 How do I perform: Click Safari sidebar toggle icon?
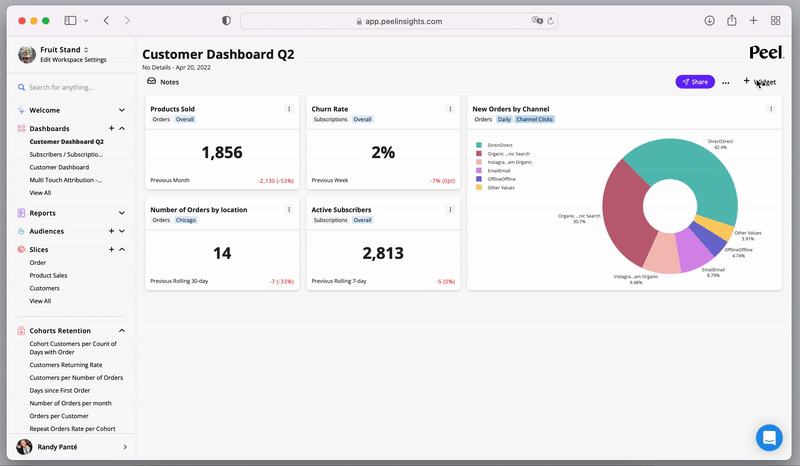[70, 20]
